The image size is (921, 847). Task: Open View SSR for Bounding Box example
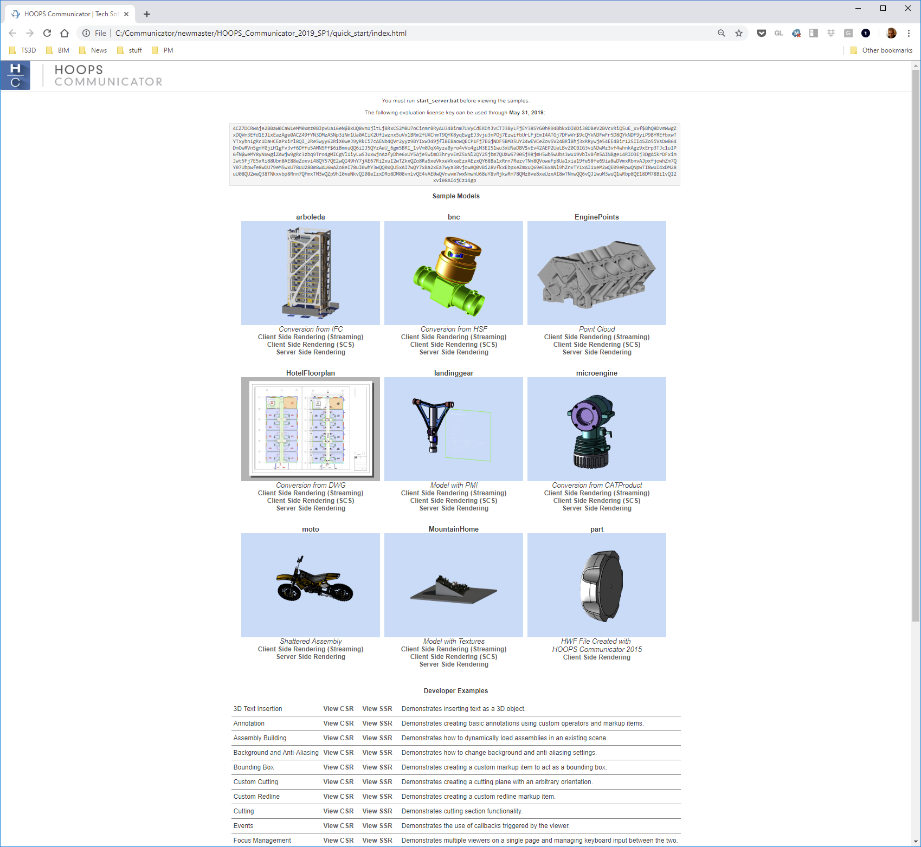[376, 767]
